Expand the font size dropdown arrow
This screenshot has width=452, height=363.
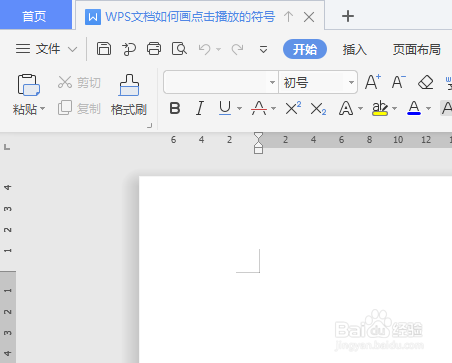coord(351,82)
